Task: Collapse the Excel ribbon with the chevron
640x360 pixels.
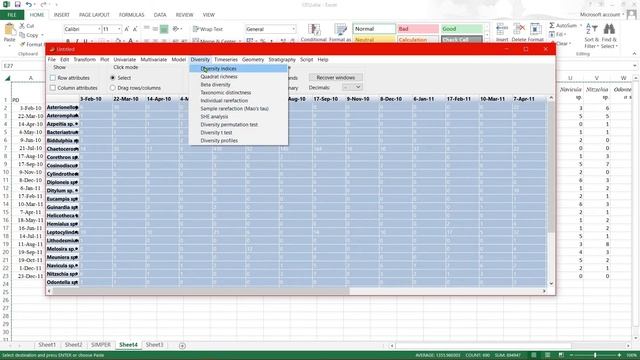Action: (634, 53)
